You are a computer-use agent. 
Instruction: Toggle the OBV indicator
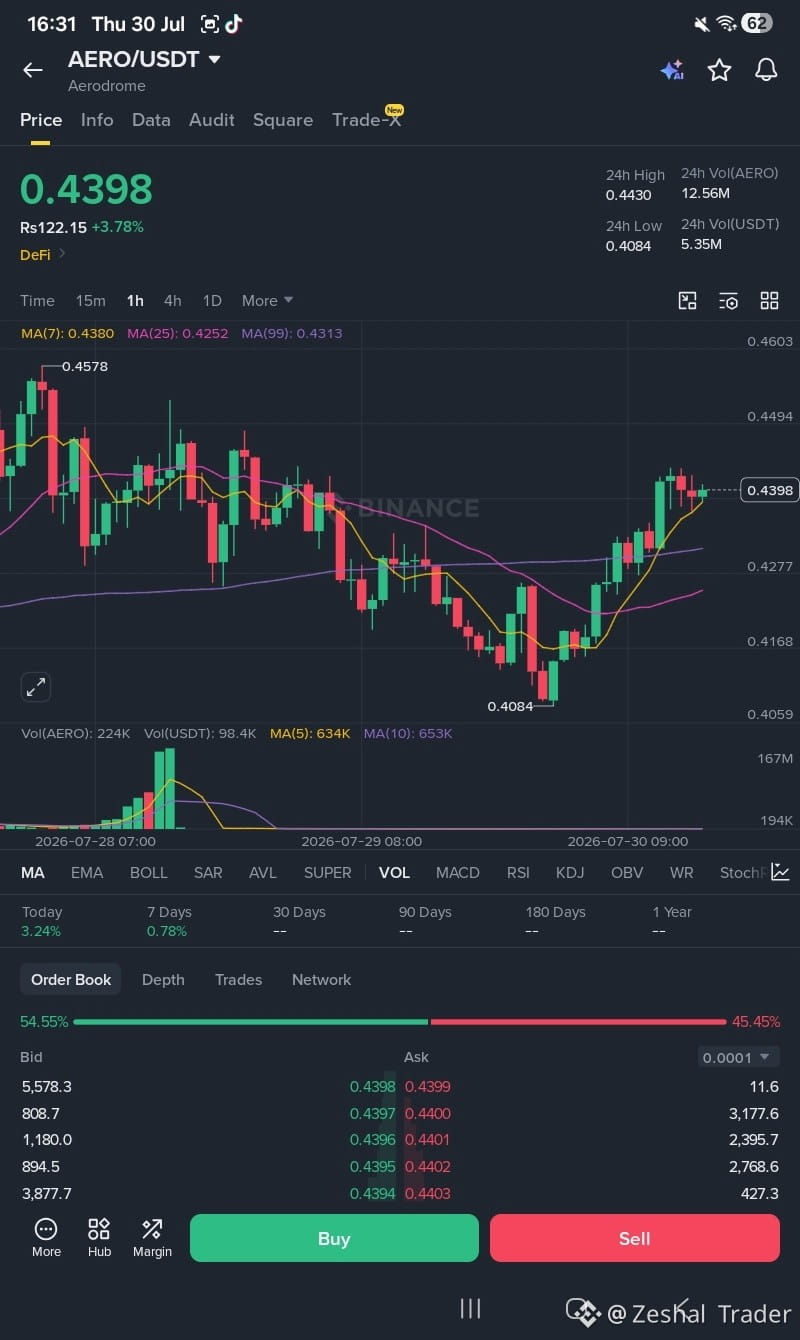coord(627,873)
